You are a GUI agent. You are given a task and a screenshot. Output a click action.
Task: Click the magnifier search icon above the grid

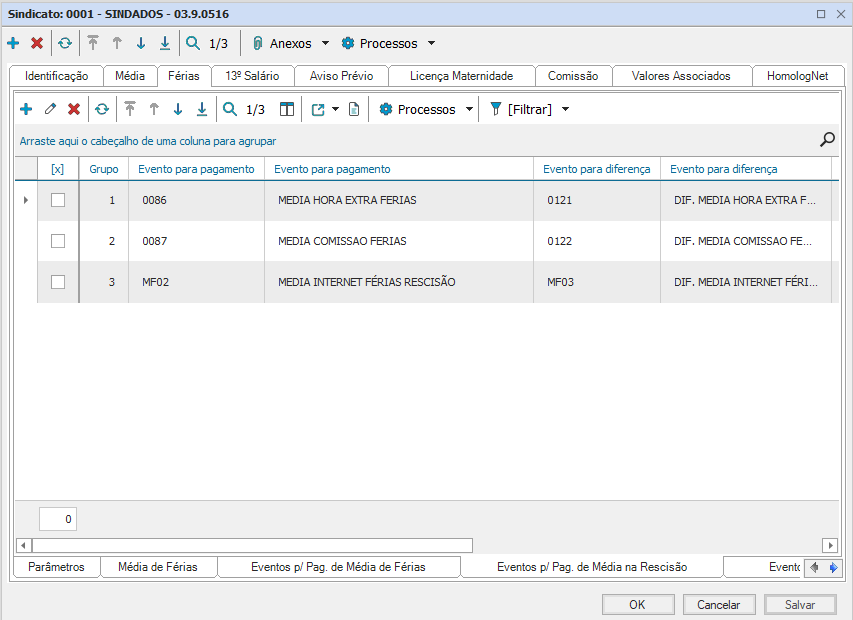(827, 140)
